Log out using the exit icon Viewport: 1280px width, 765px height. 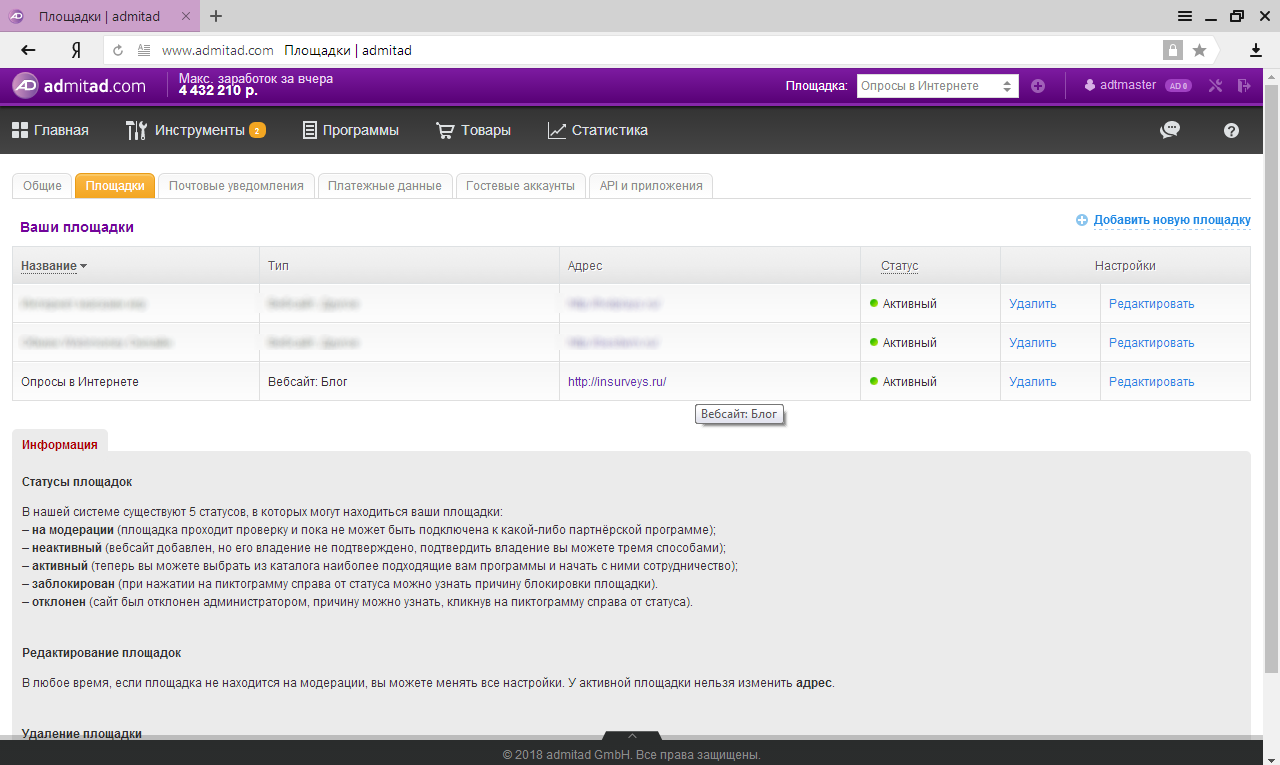coord(1244,86)
